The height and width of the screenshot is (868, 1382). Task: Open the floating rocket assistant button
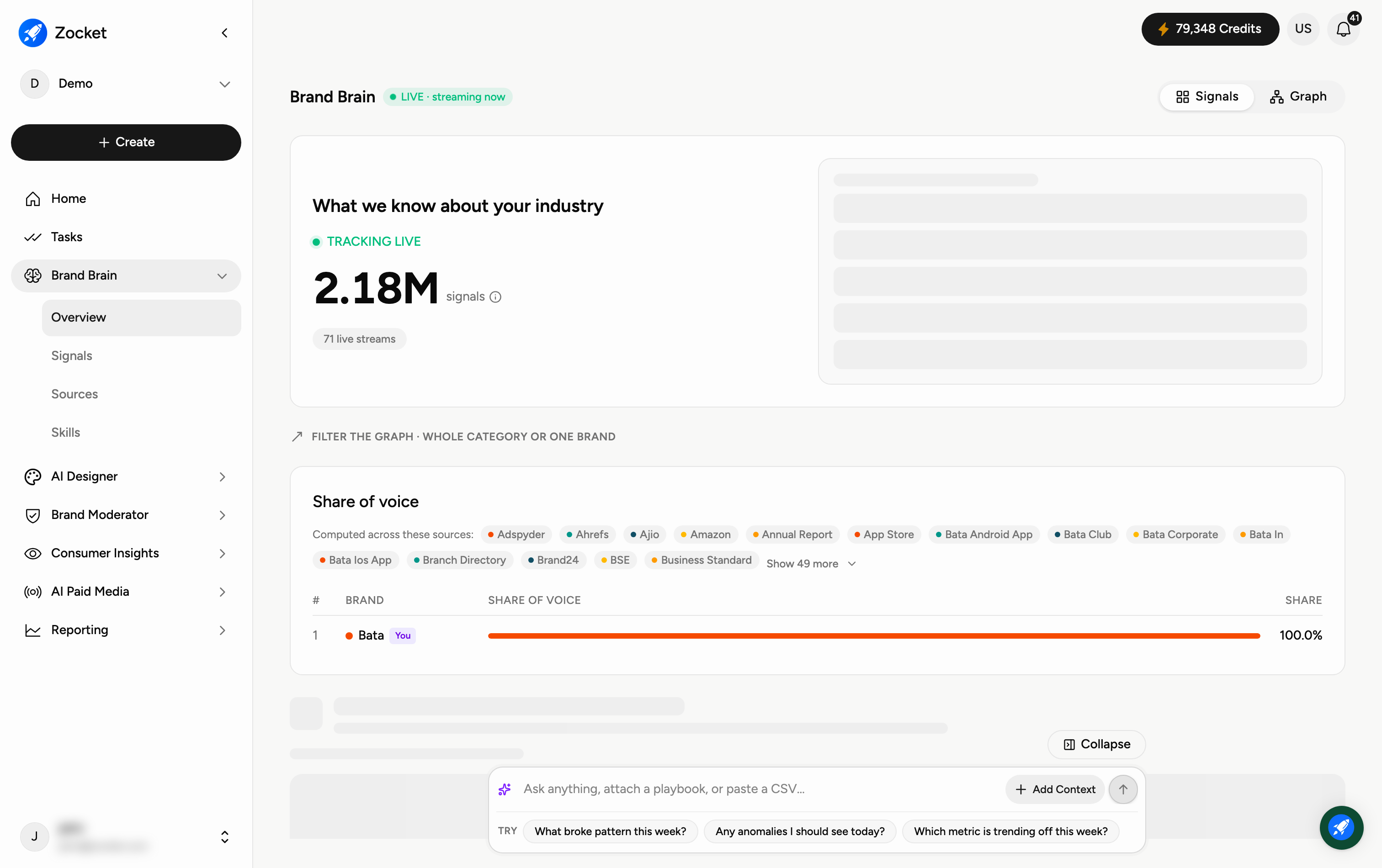(x=1341, y=827)
